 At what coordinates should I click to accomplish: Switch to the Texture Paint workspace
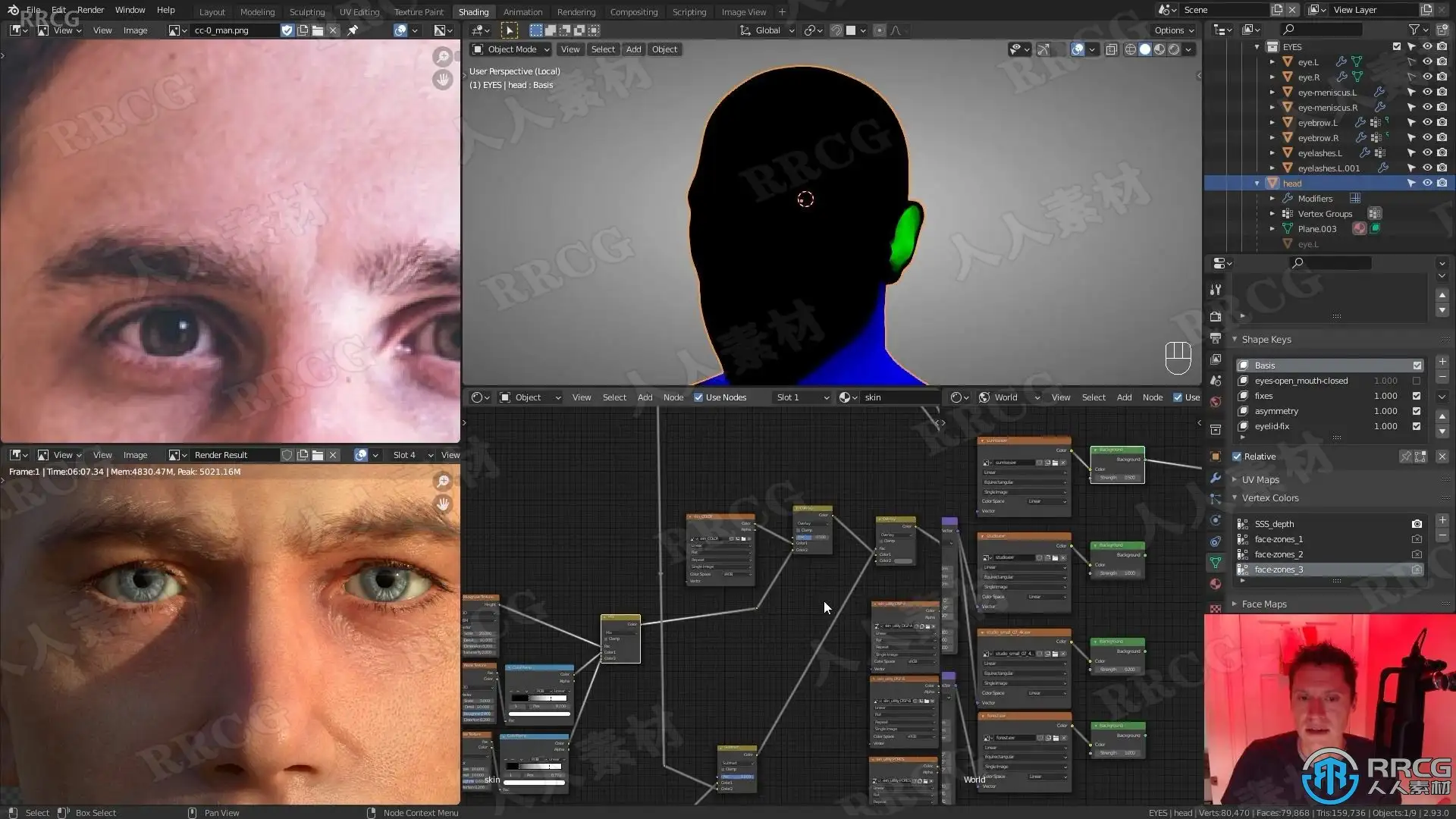419,12
